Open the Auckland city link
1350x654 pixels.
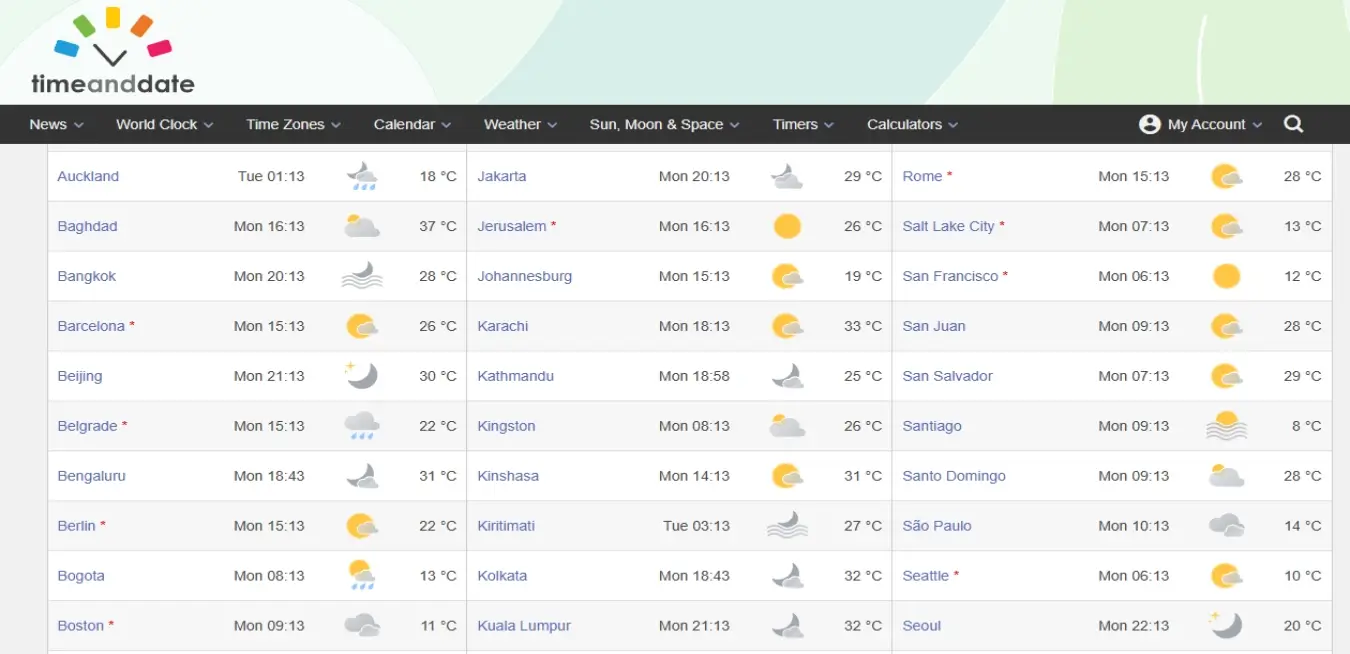click(88, 176)
